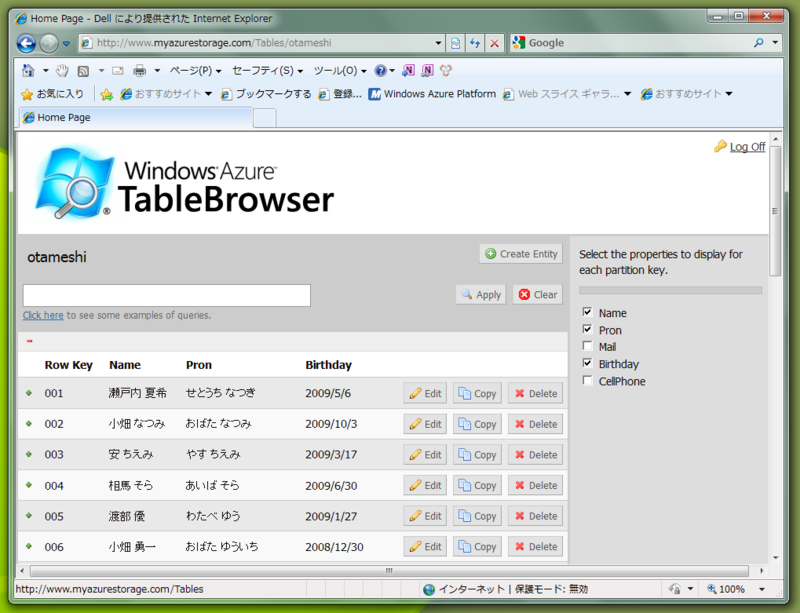Click the Create Entity button
Screen dimensions: 800x613
521,254
